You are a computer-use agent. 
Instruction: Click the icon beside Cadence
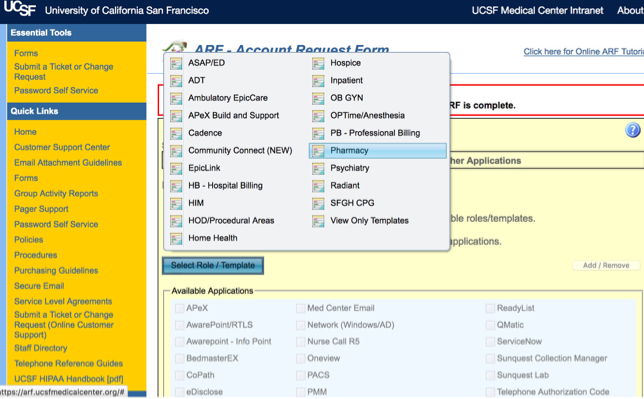pyautogui.click(x=176, y=134)
